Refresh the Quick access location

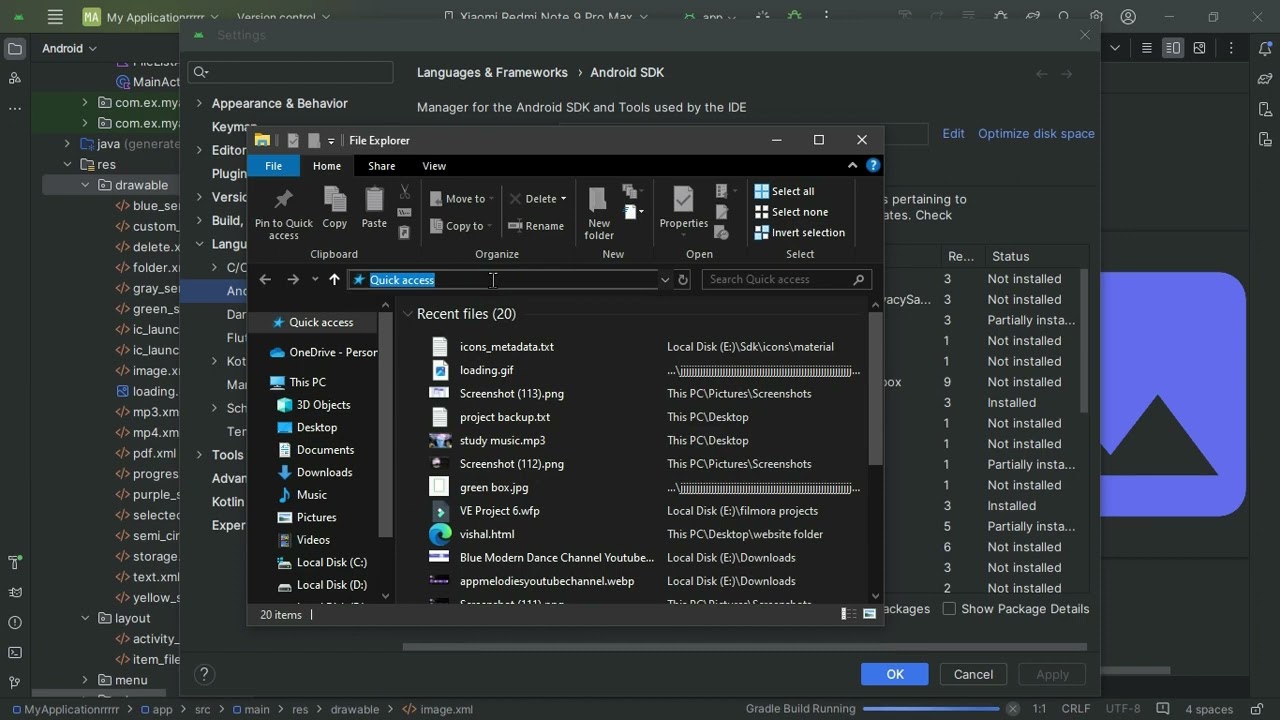tap(683, 280)
